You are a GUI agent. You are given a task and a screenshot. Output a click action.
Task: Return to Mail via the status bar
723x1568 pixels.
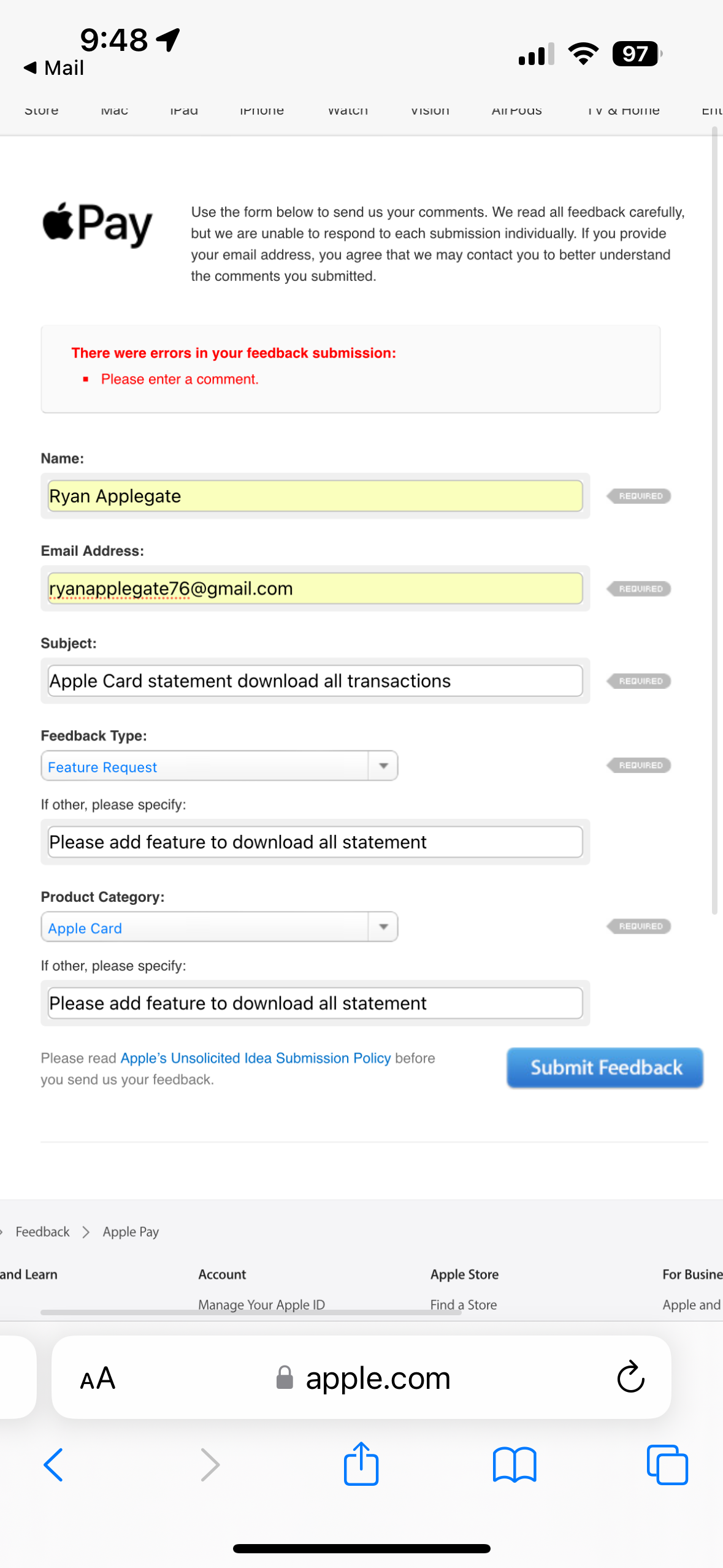(x=55, y=67)
